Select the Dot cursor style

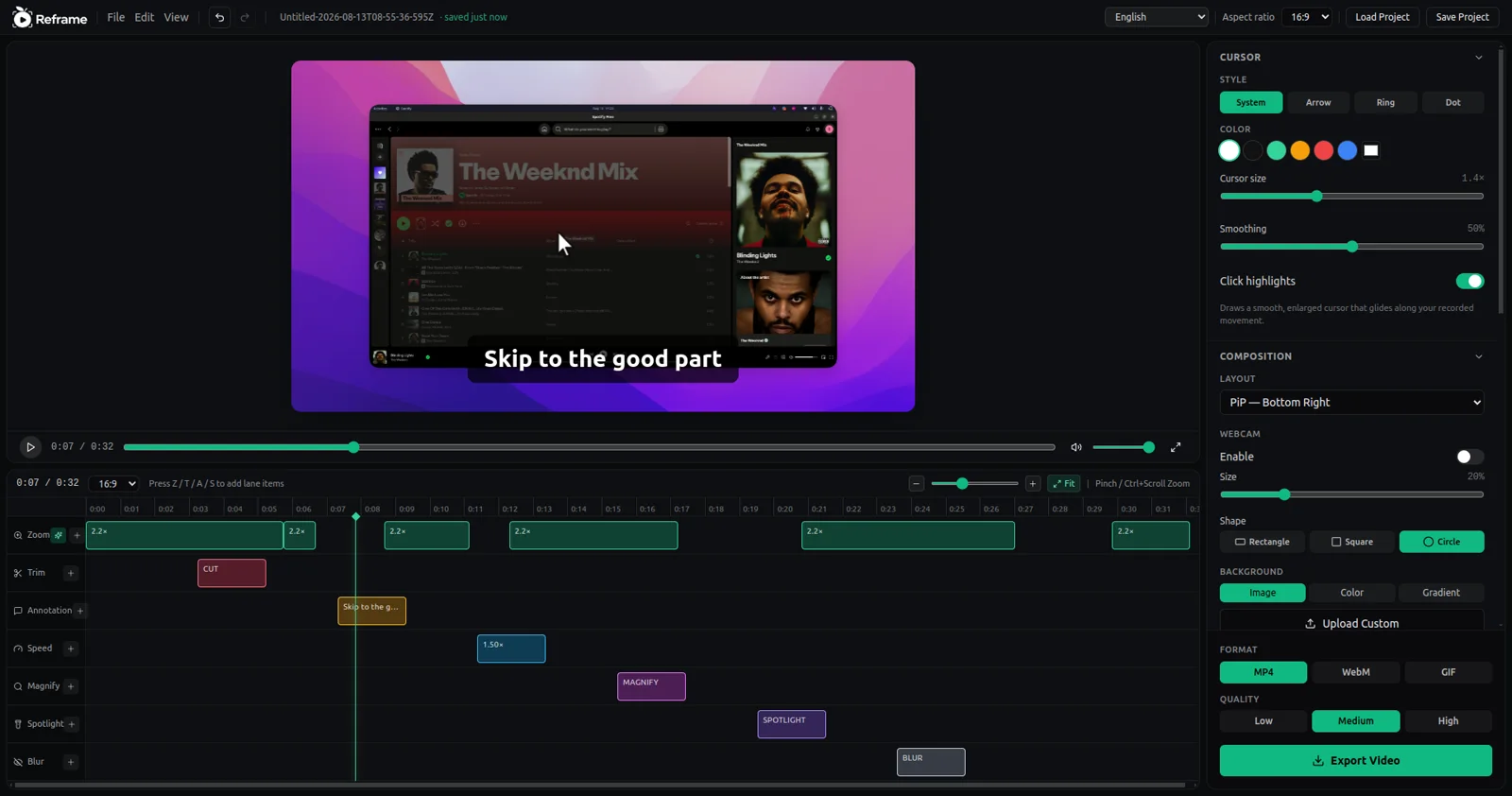1452,102
